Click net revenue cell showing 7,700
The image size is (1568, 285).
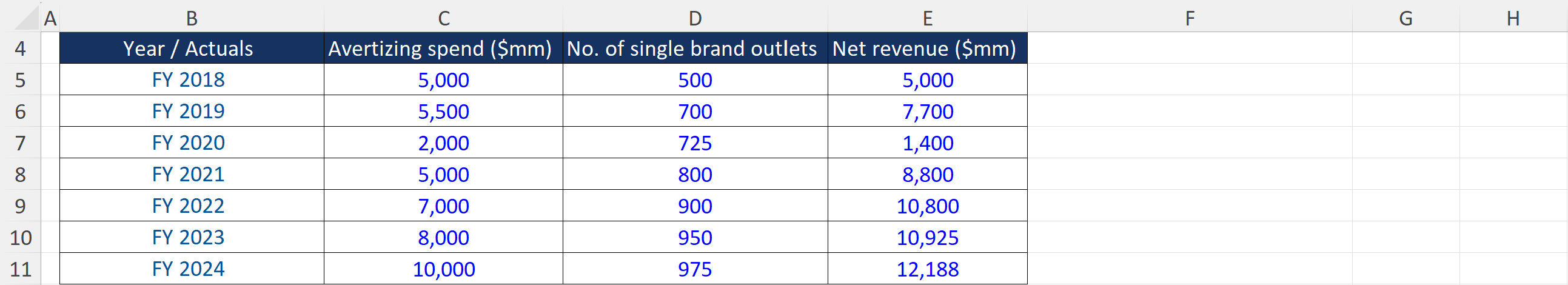coord(927,112)
